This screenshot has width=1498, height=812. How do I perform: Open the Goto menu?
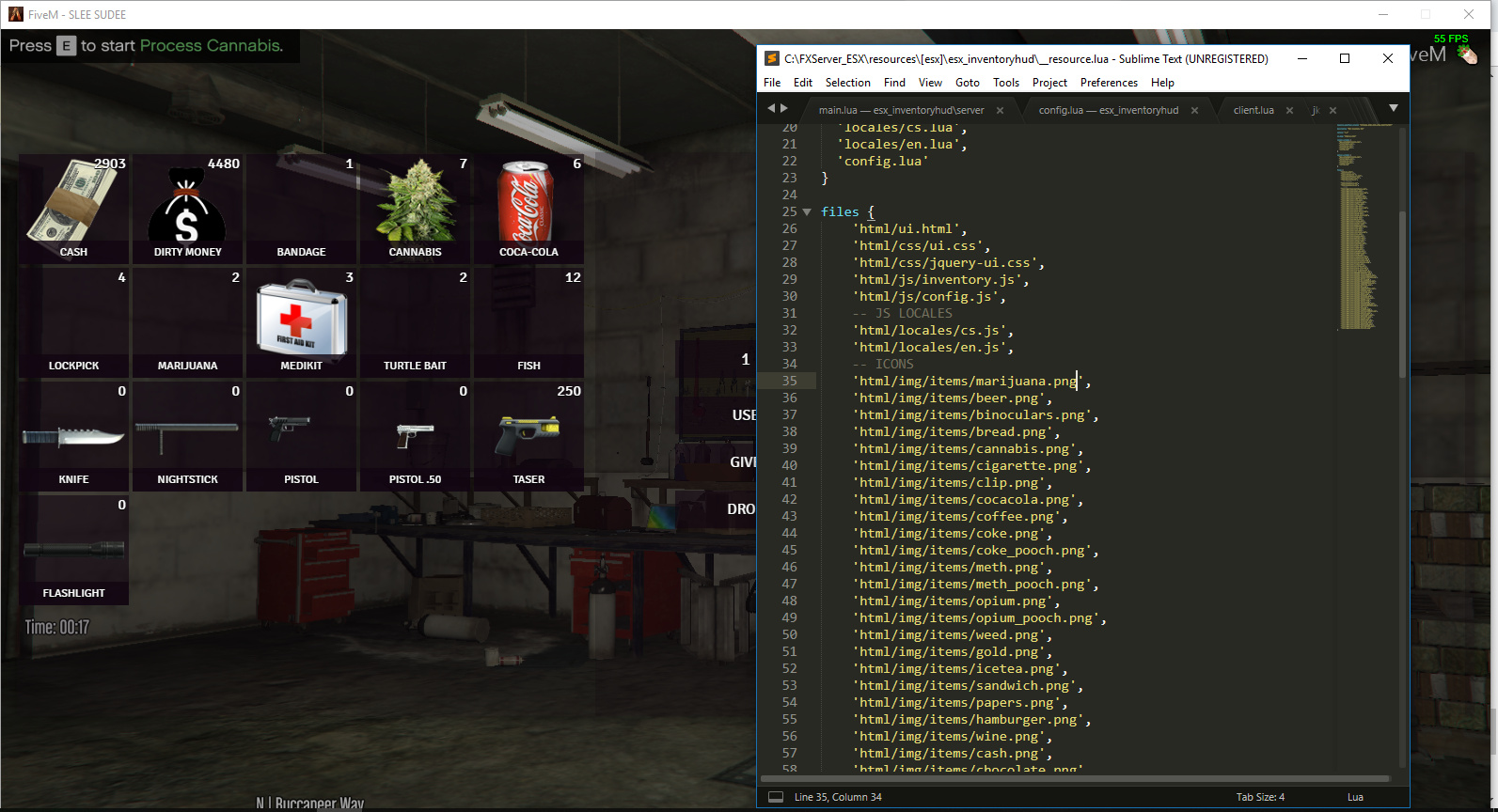967,83
